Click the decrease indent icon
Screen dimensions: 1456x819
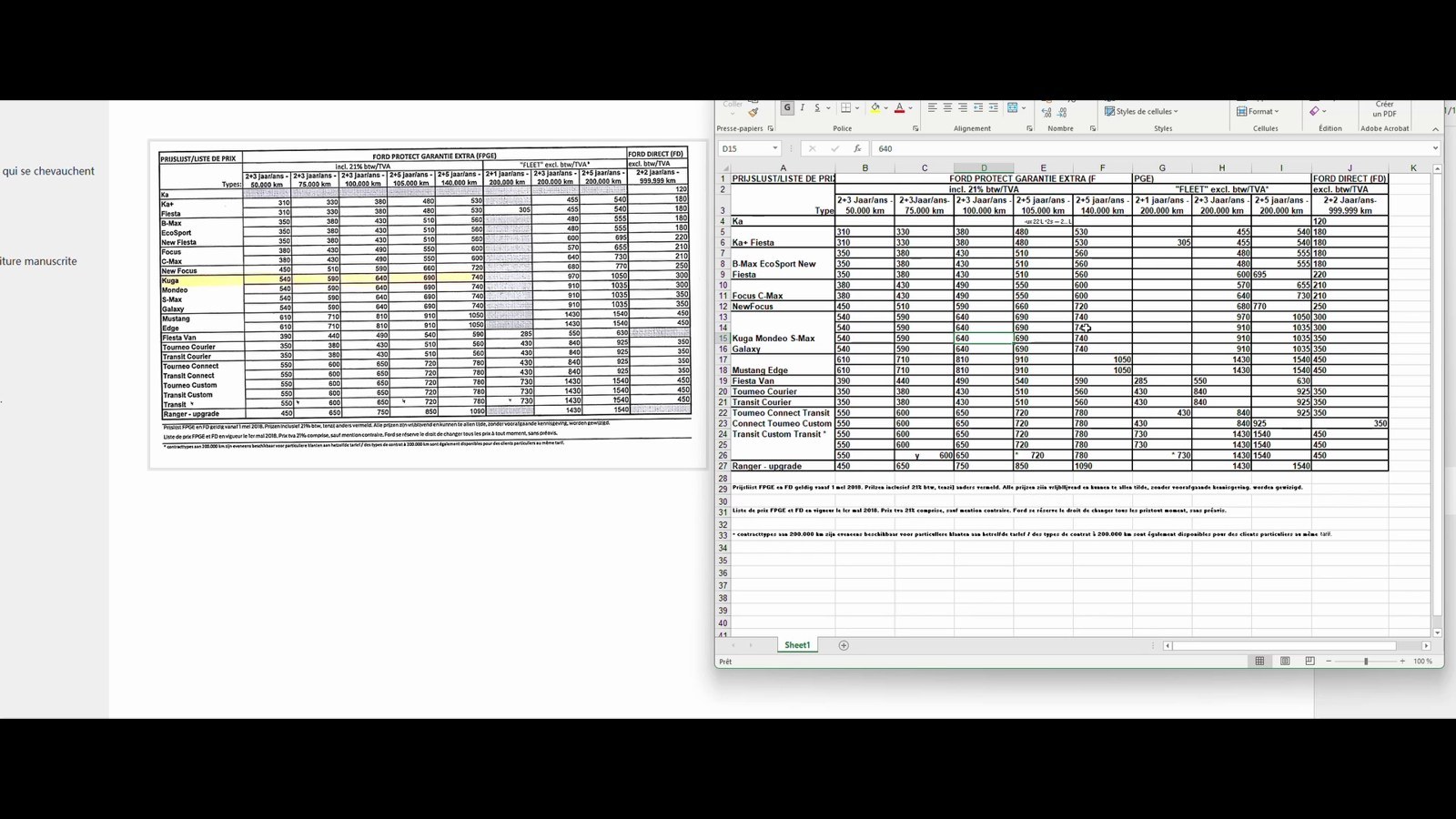coord(978,107)
